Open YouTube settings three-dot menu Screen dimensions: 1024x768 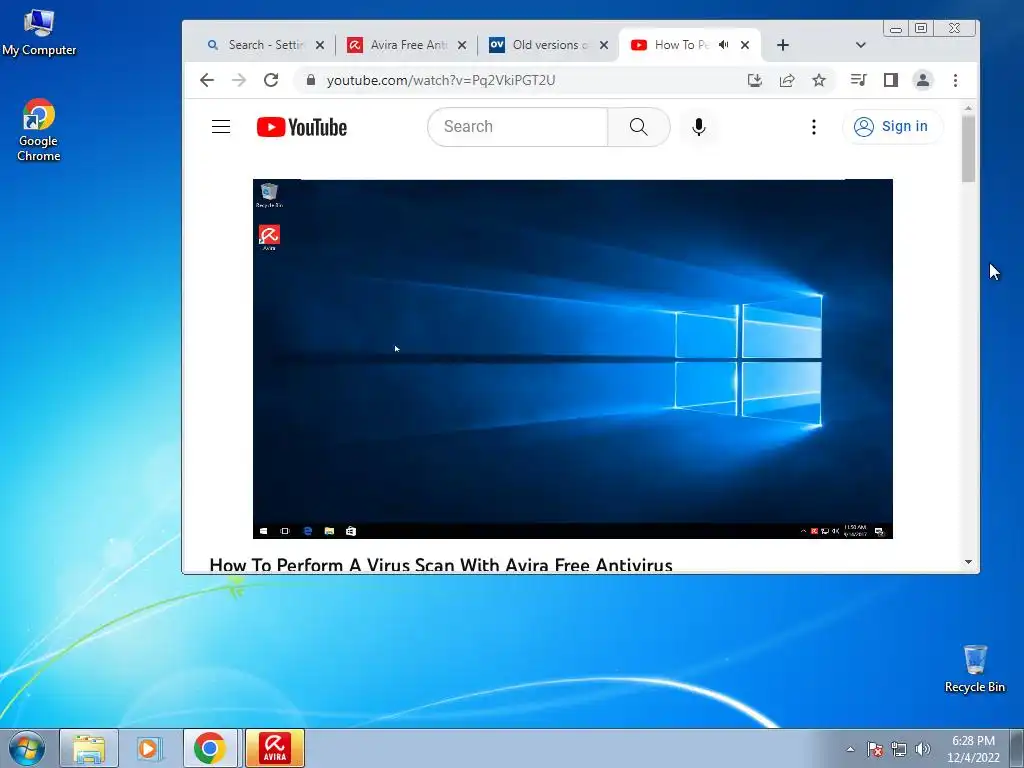click(814, 127)
